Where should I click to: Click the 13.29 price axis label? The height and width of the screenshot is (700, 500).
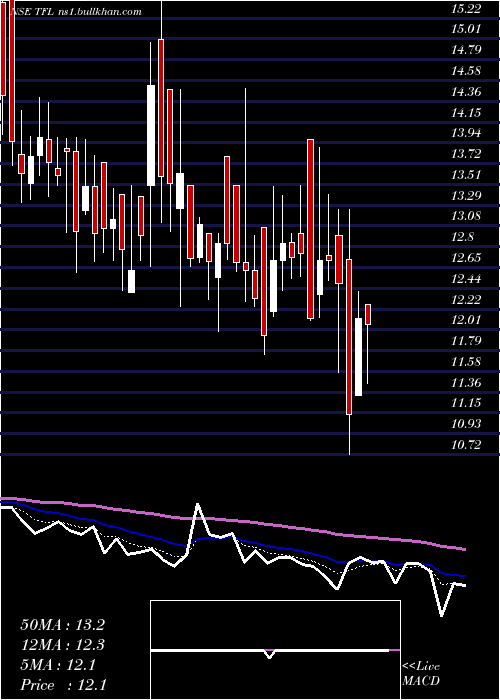pos(466,196)
